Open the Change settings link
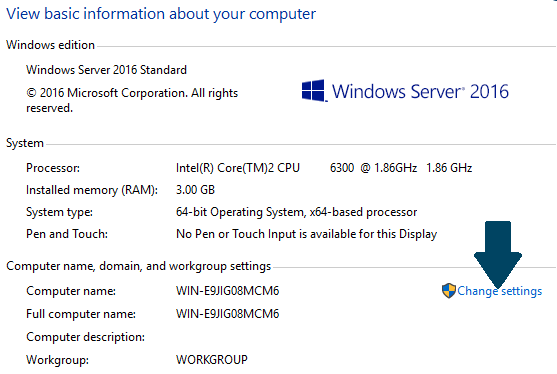 tap(499, 291)
